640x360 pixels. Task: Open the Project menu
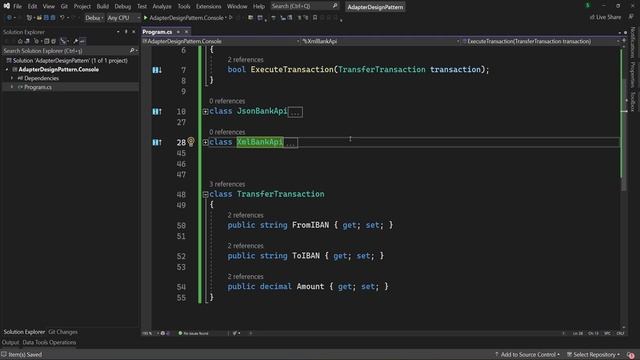[82, 6]
